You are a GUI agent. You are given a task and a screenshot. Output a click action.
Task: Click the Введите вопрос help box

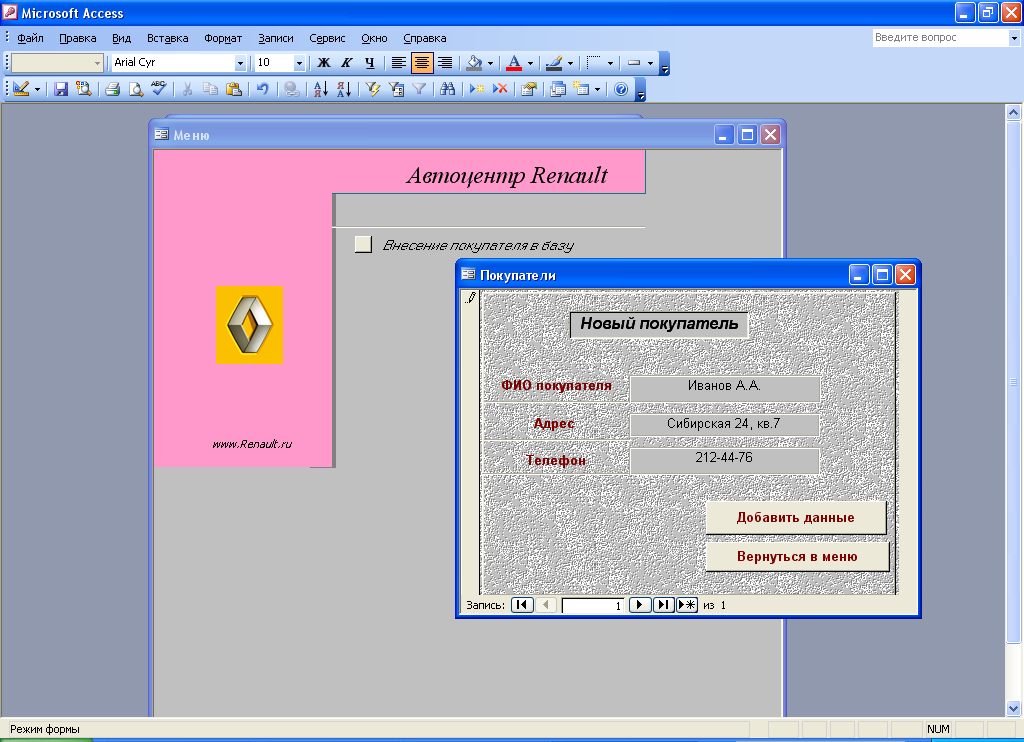click(940, 38)
